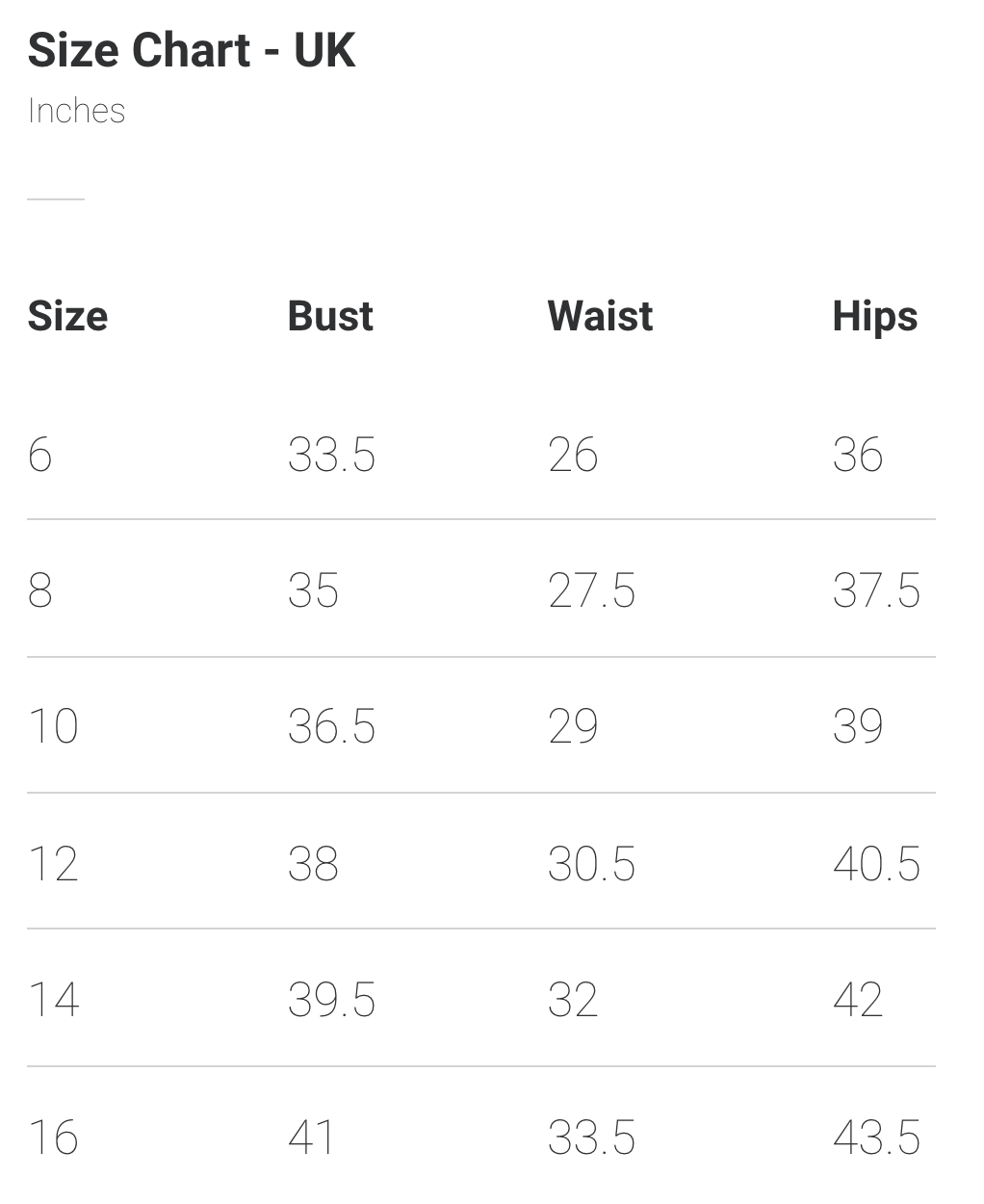
Task: Click the Size Chart - UK heading
Action: (x=192, y=50)
